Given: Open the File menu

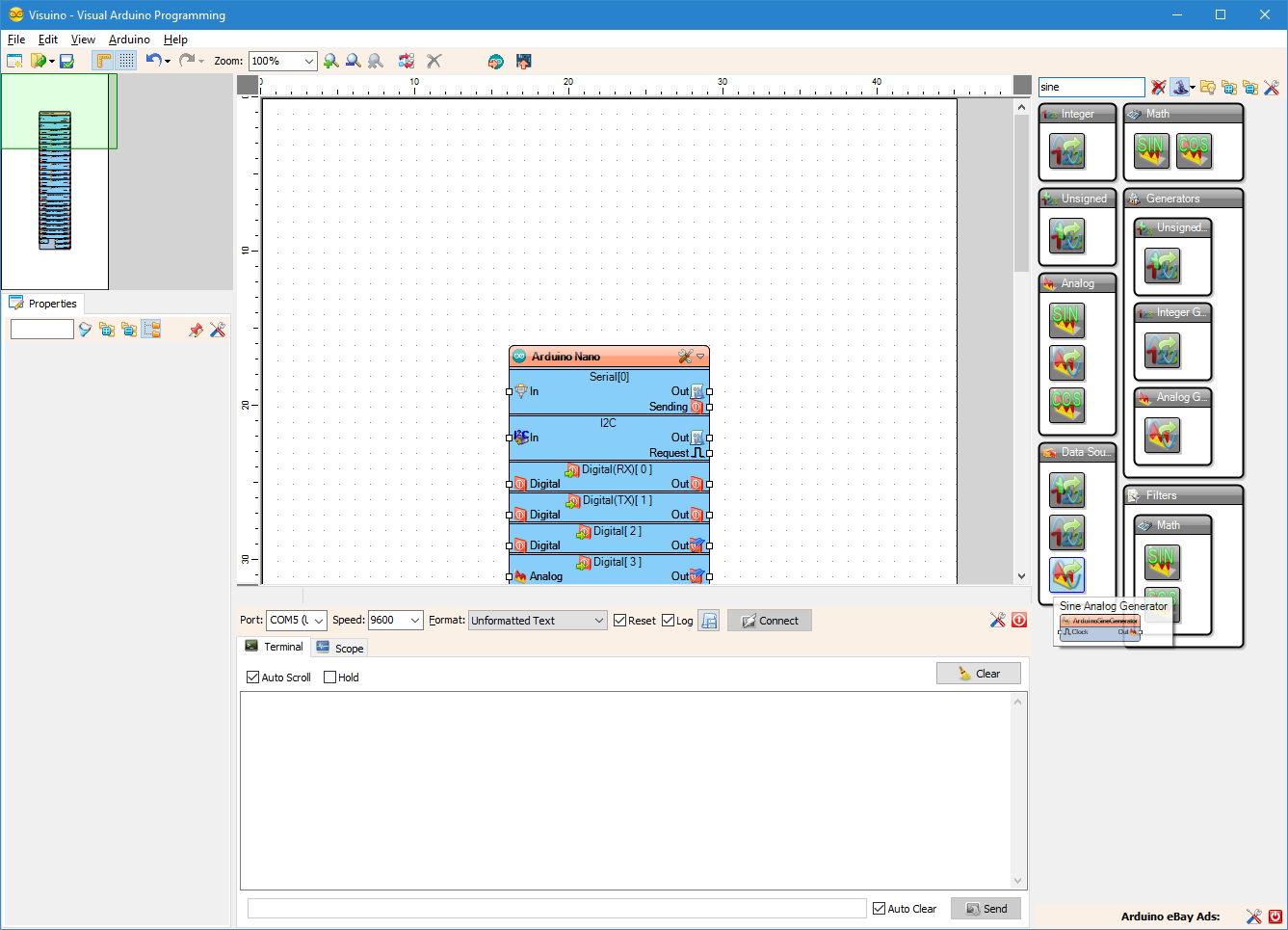Looking at the screenshot, I should (x=16, y=40).
